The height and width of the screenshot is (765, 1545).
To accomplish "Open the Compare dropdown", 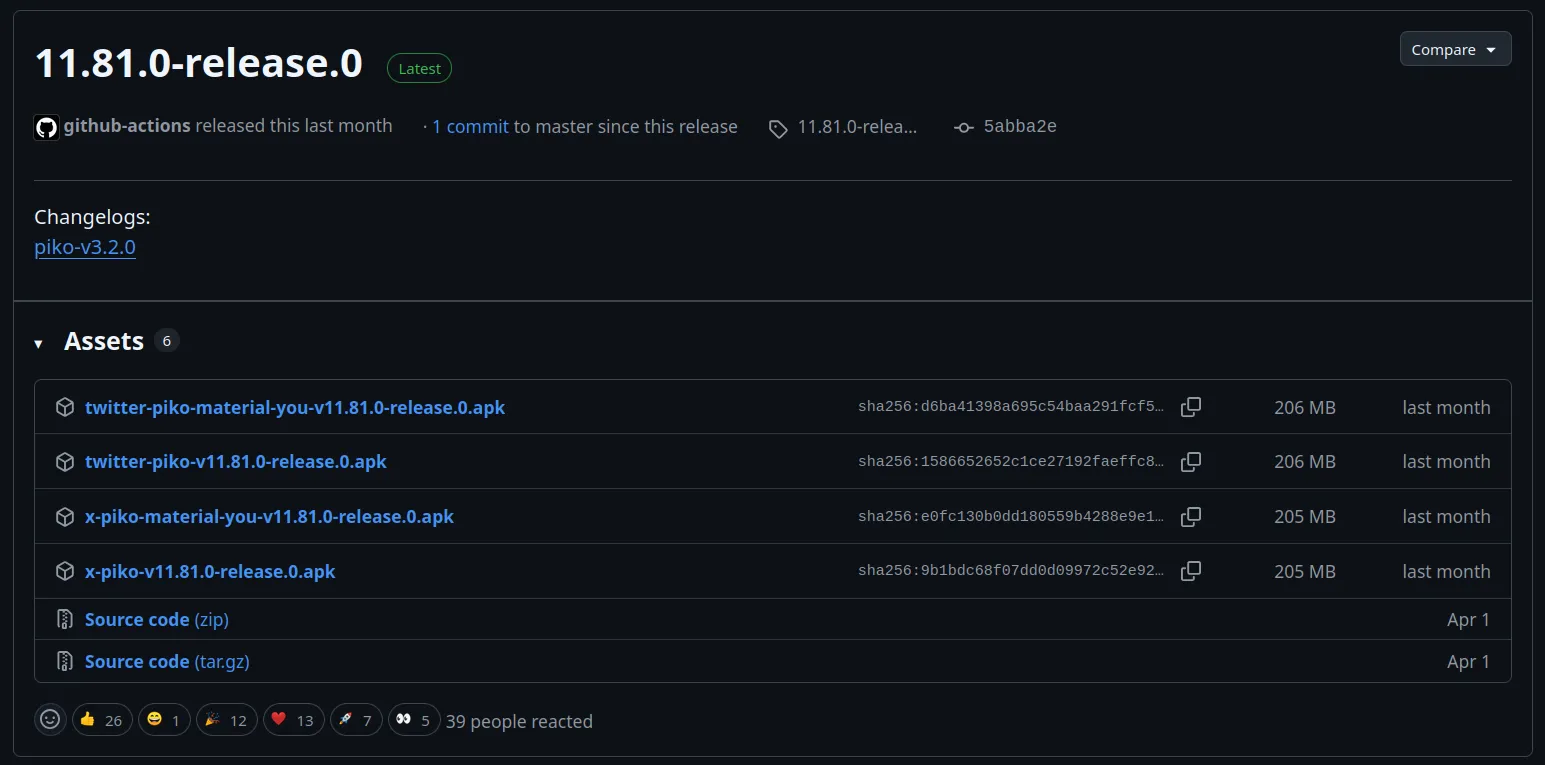I will tap(1455, 49).
